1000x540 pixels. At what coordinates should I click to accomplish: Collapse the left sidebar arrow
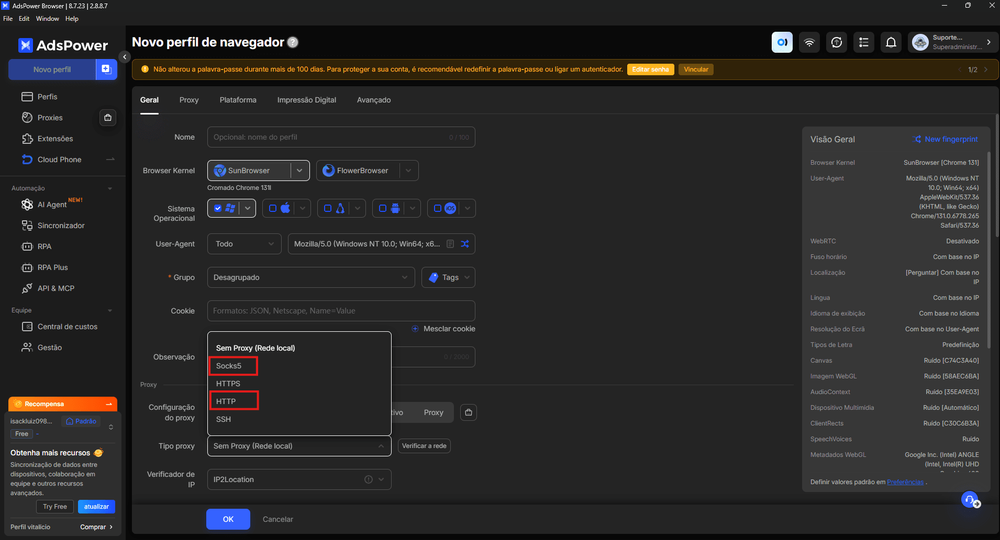click(125, 57)
